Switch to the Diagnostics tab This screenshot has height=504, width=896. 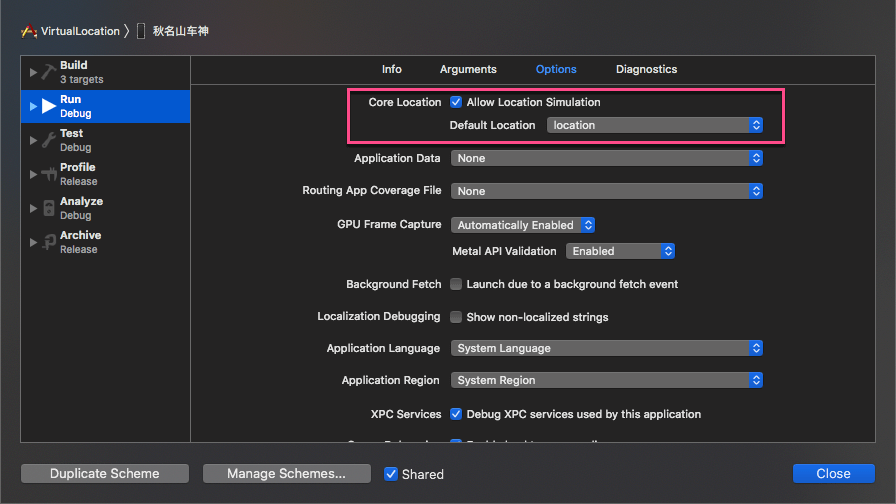click(646, 69)
